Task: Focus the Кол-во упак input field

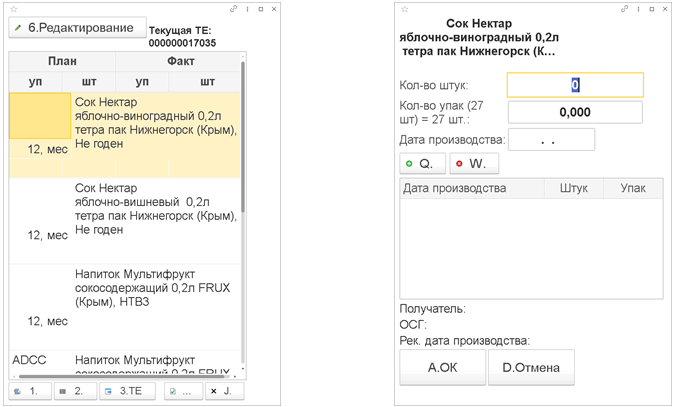Action: (575, 113)
